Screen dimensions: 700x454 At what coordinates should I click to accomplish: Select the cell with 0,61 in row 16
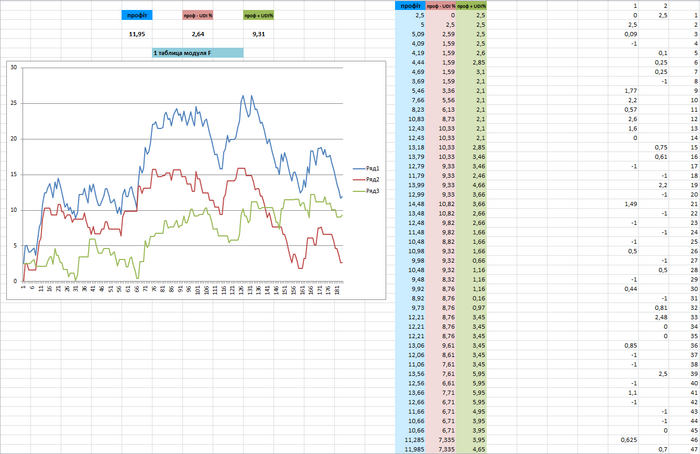coord(654,157)
